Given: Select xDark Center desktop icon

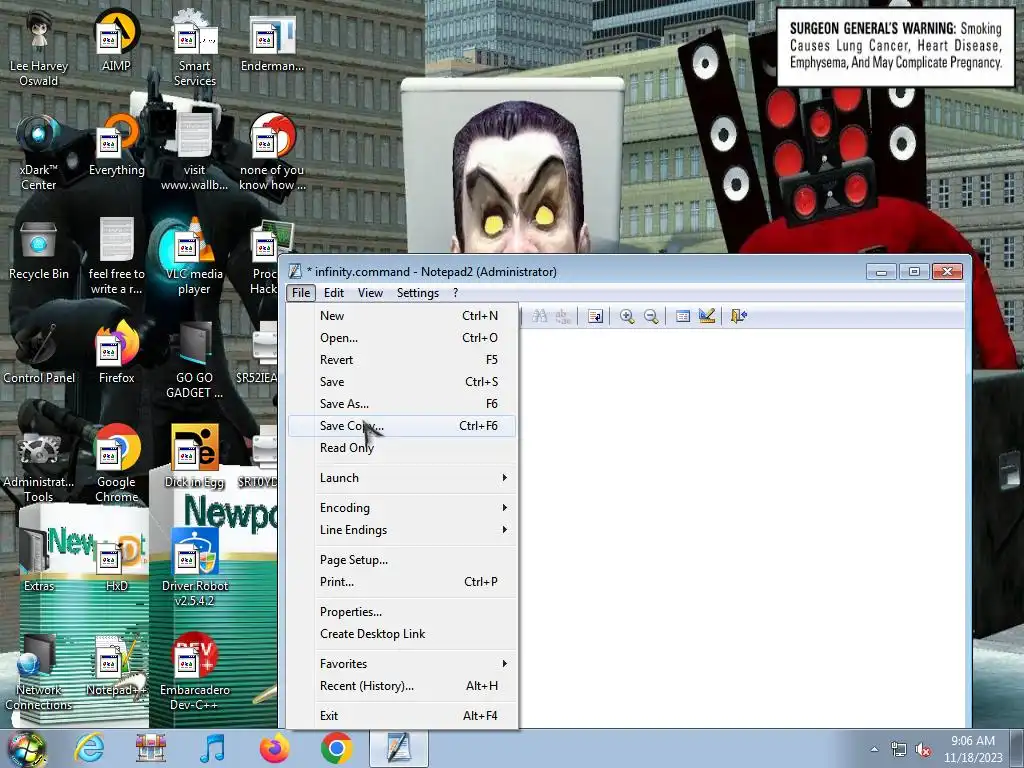Looking at the screenshot, I should (39, 153).
